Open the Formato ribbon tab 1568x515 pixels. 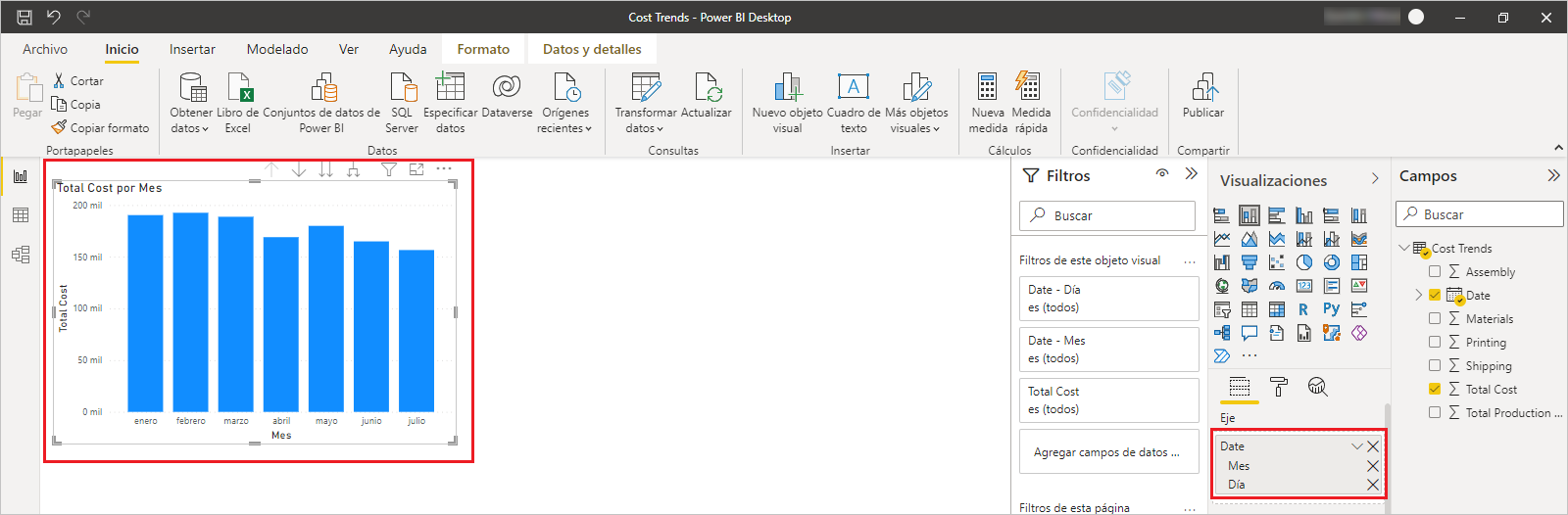[x=483, y=49]
